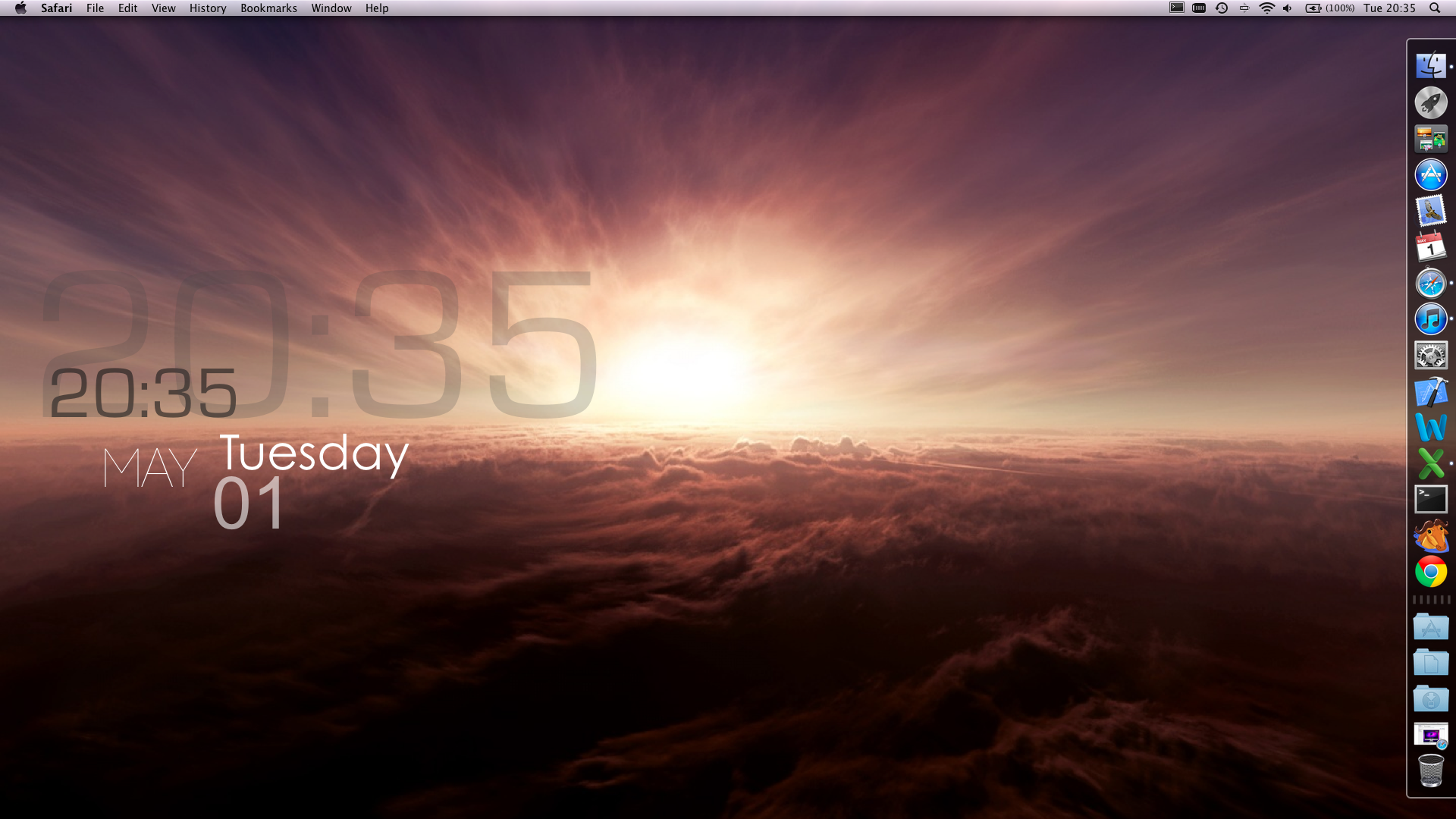Launch Terminal from the Dock
Screen dimensions: 1456x819
pyautogui.click(x=1430, y=500)
